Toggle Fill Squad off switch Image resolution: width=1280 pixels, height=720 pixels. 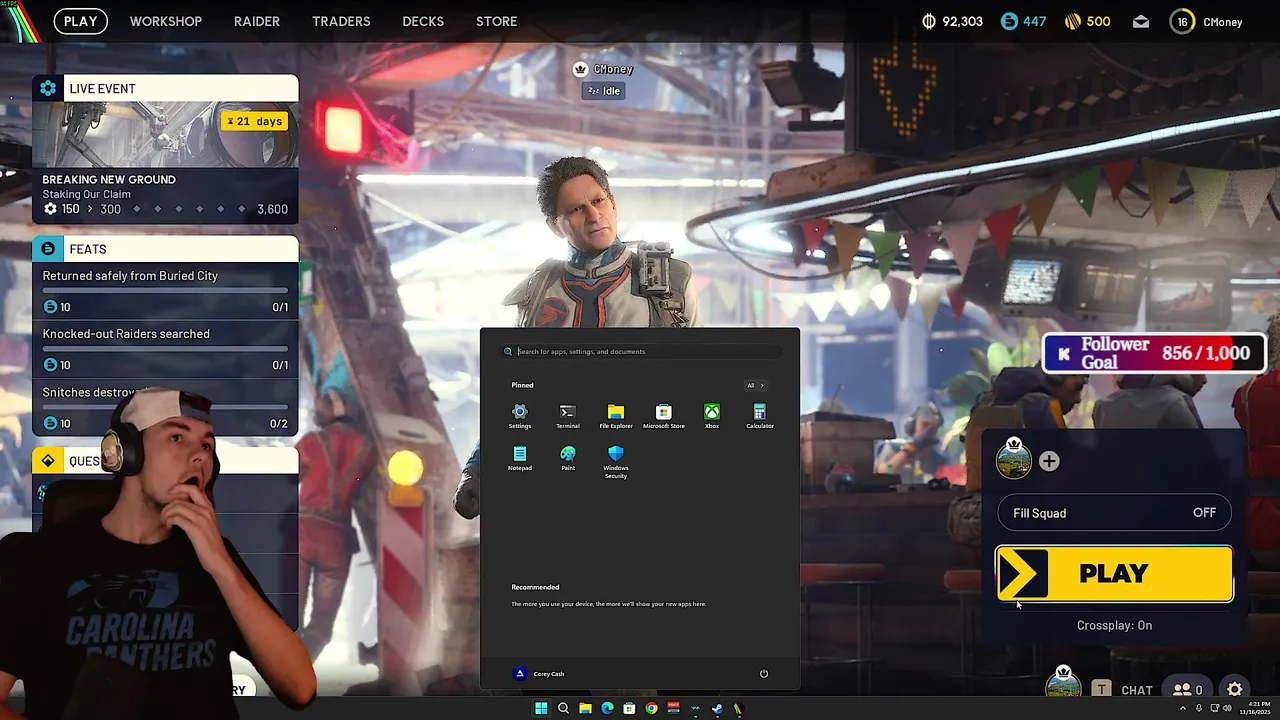tap(1114, 513)
